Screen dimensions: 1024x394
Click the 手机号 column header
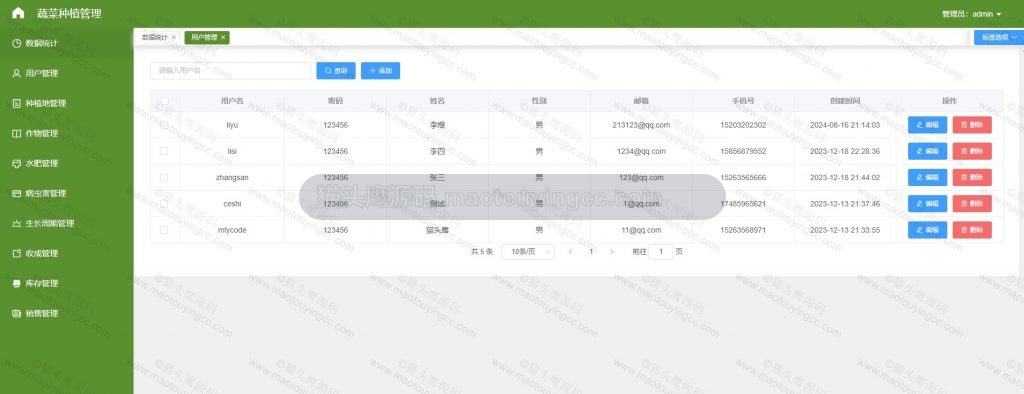click(743, 101)
